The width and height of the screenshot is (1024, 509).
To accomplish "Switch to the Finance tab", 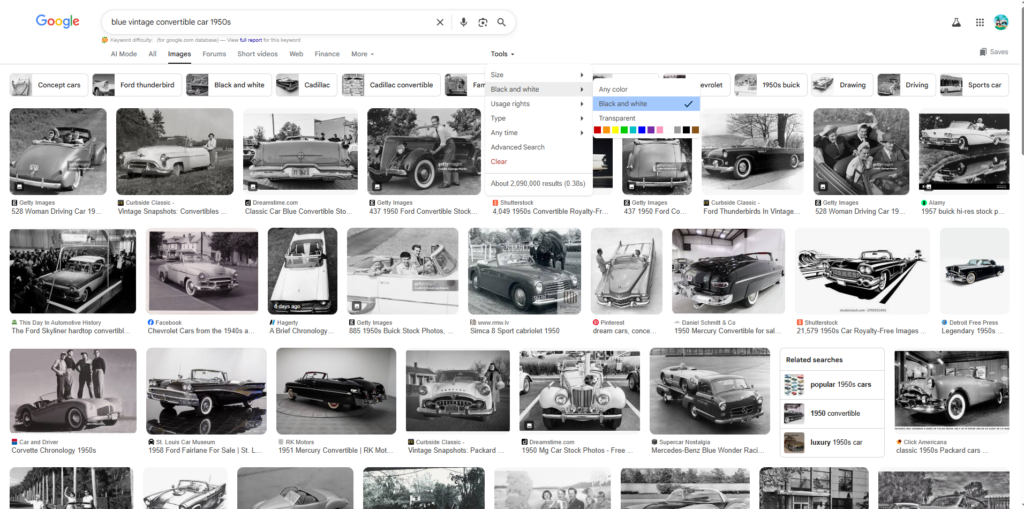I will pyautogui.click(x=327, y=54).
